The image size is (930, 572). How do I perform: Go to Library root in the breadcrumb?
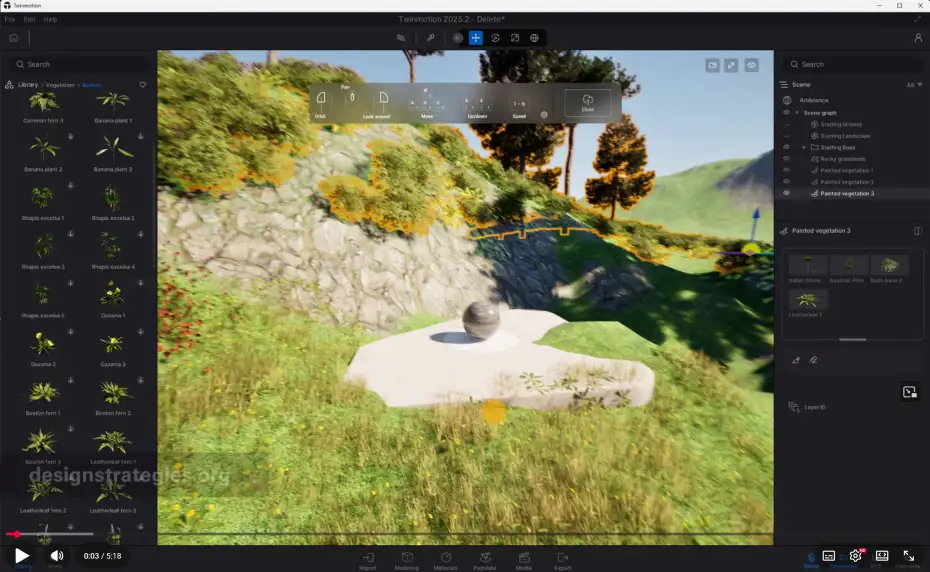click(28, 85)
